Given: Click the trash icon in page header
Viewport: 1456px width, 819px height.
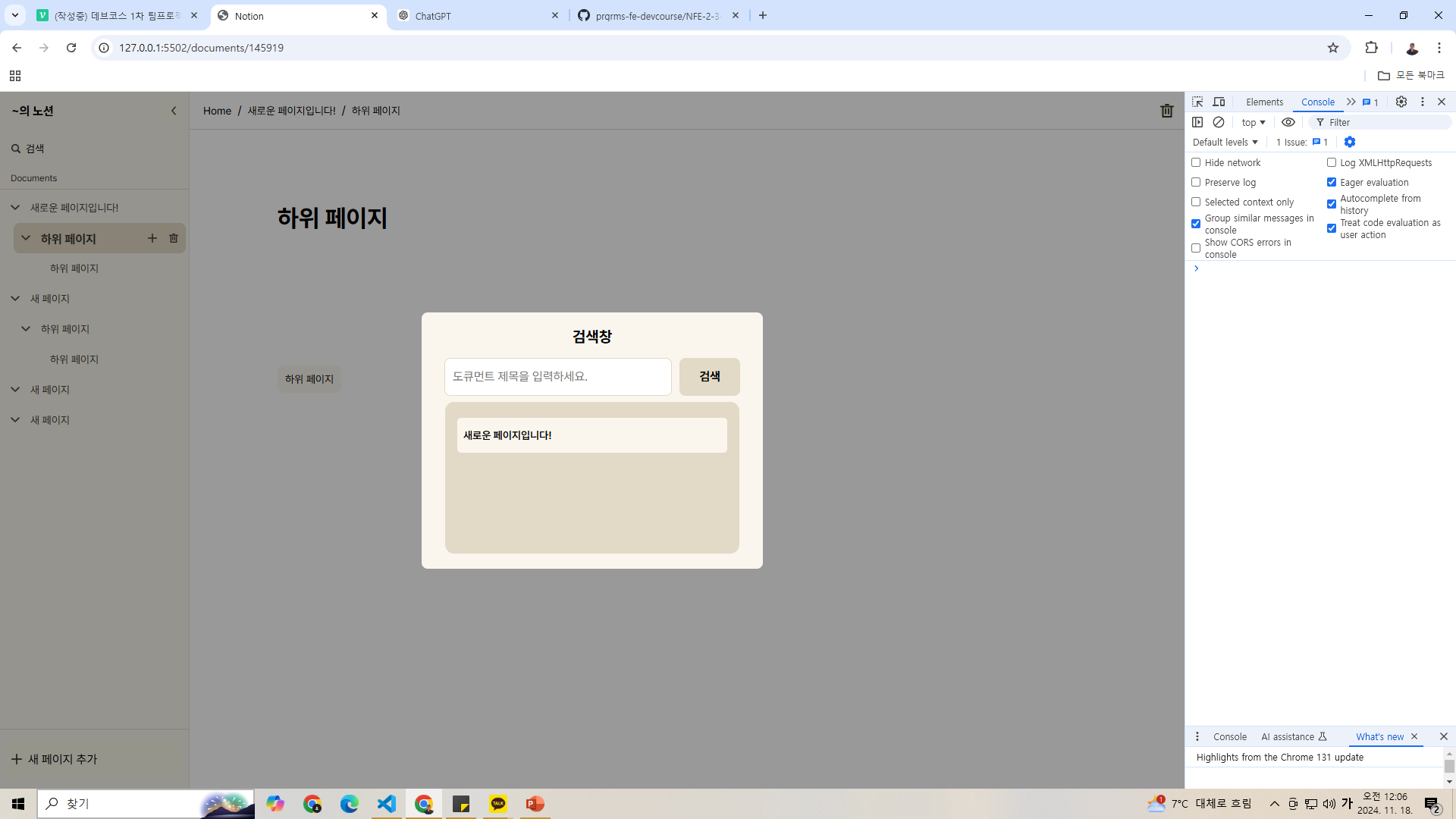Looking at the screenshot, I should pos(1166,111).
